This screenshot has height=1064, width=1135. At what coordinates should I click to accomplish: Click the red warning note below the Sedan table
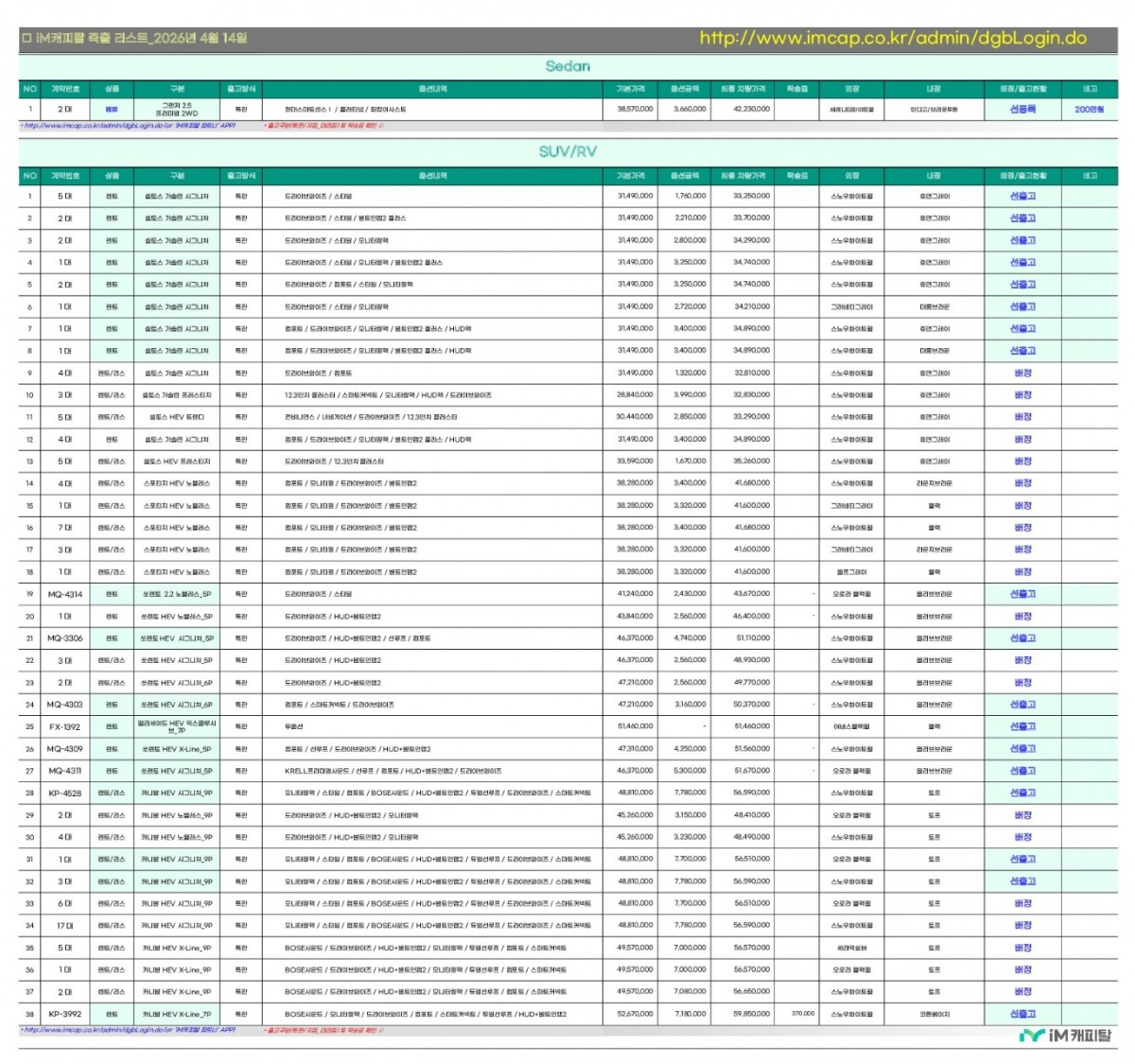click(x=324, y=125)
